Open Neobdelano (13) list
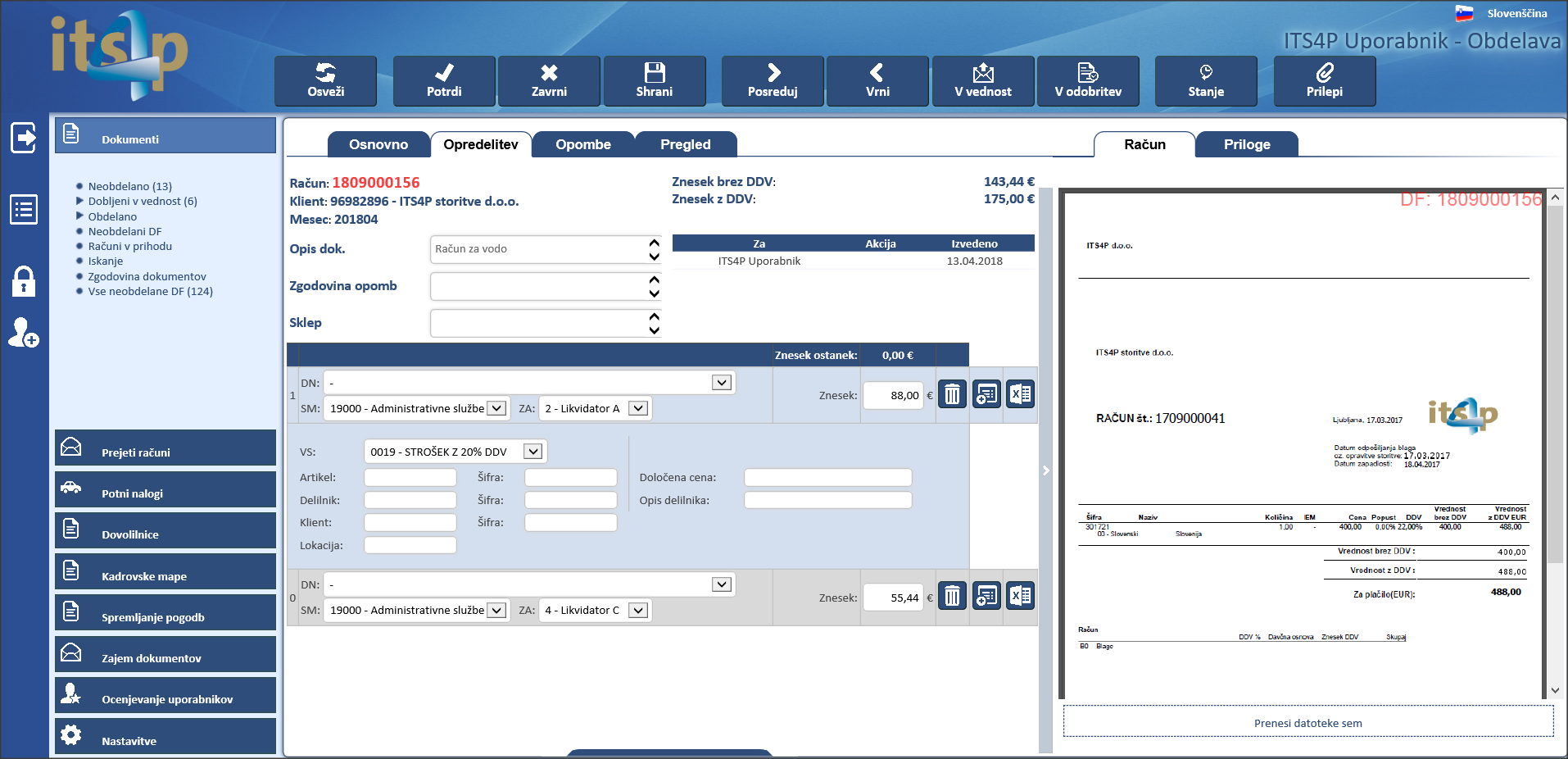 (x=129, y=186)
